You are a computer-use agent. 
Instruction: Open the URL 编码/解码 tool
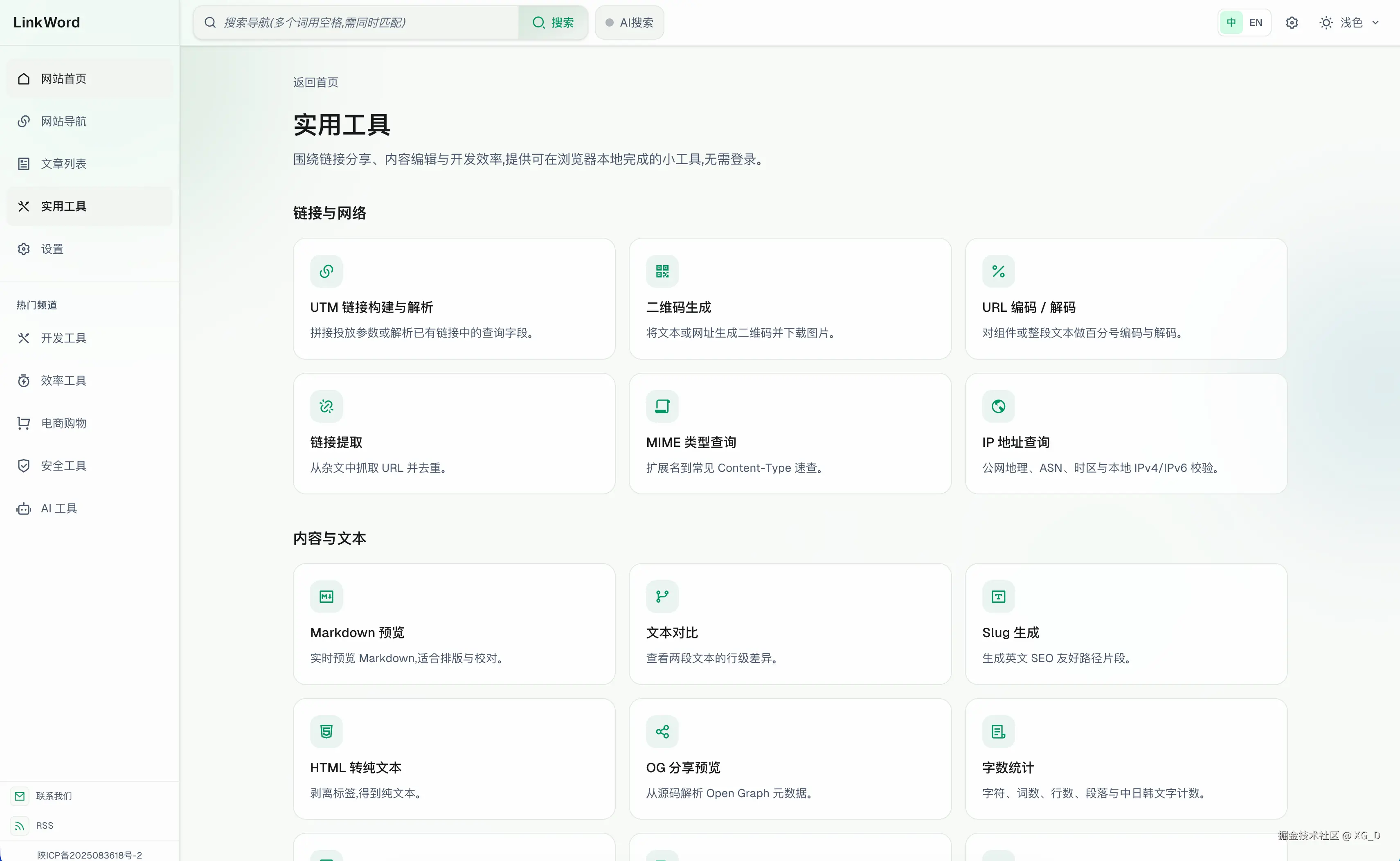point(1125,298)
